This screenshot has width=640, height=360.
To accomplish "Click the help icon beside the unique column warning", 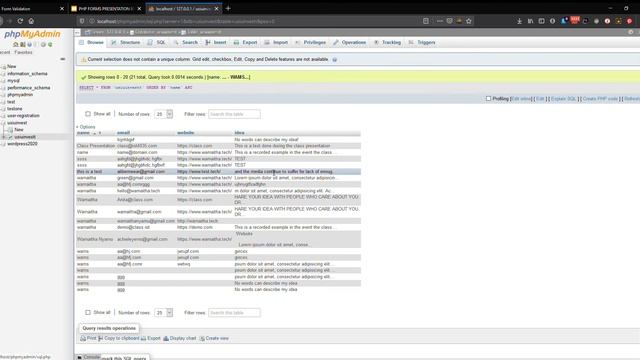I will coord(335,60).
